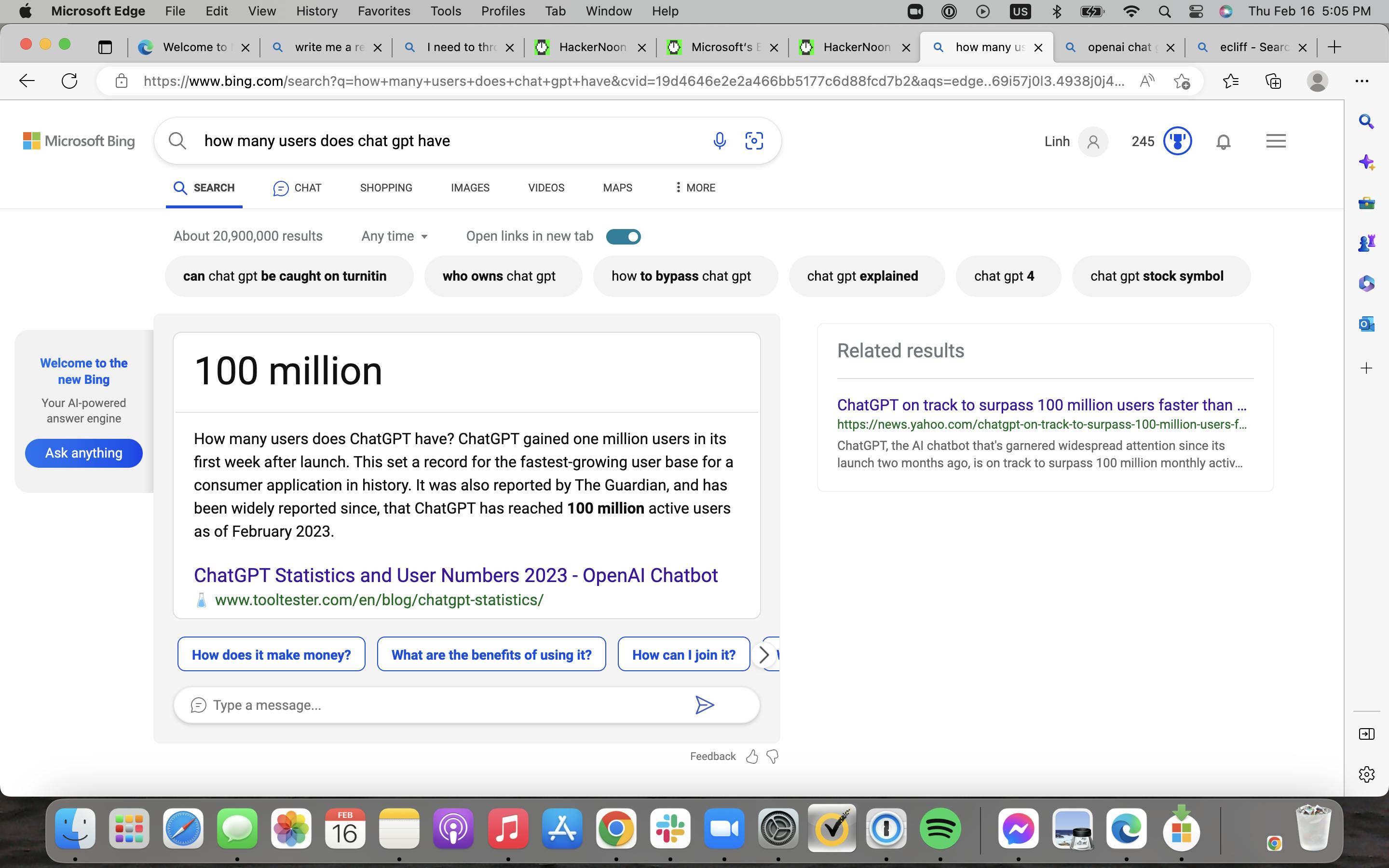Open Microsoft 365 icon in sidebar

pyautogui.click(x=1366, y=284)
